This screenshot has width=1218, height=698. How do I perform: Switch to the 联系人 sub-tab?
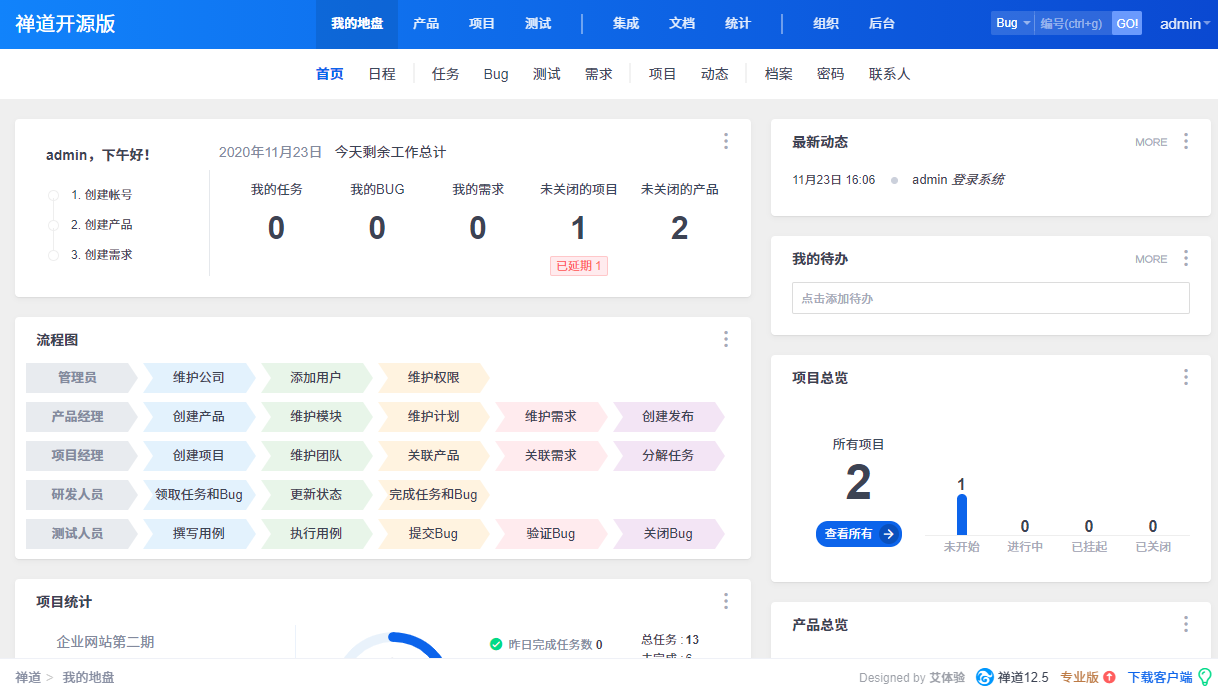point(890,74)
